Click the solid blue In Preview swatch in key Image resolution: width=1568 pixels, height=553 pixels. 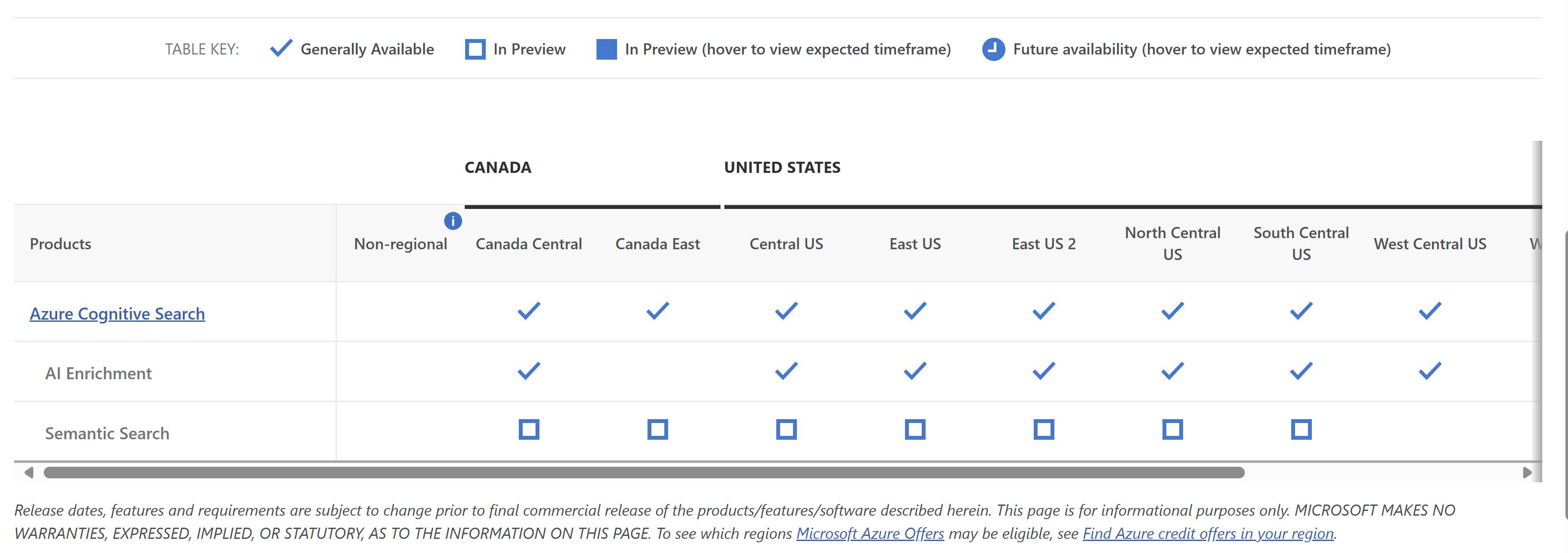click(606, 49)
